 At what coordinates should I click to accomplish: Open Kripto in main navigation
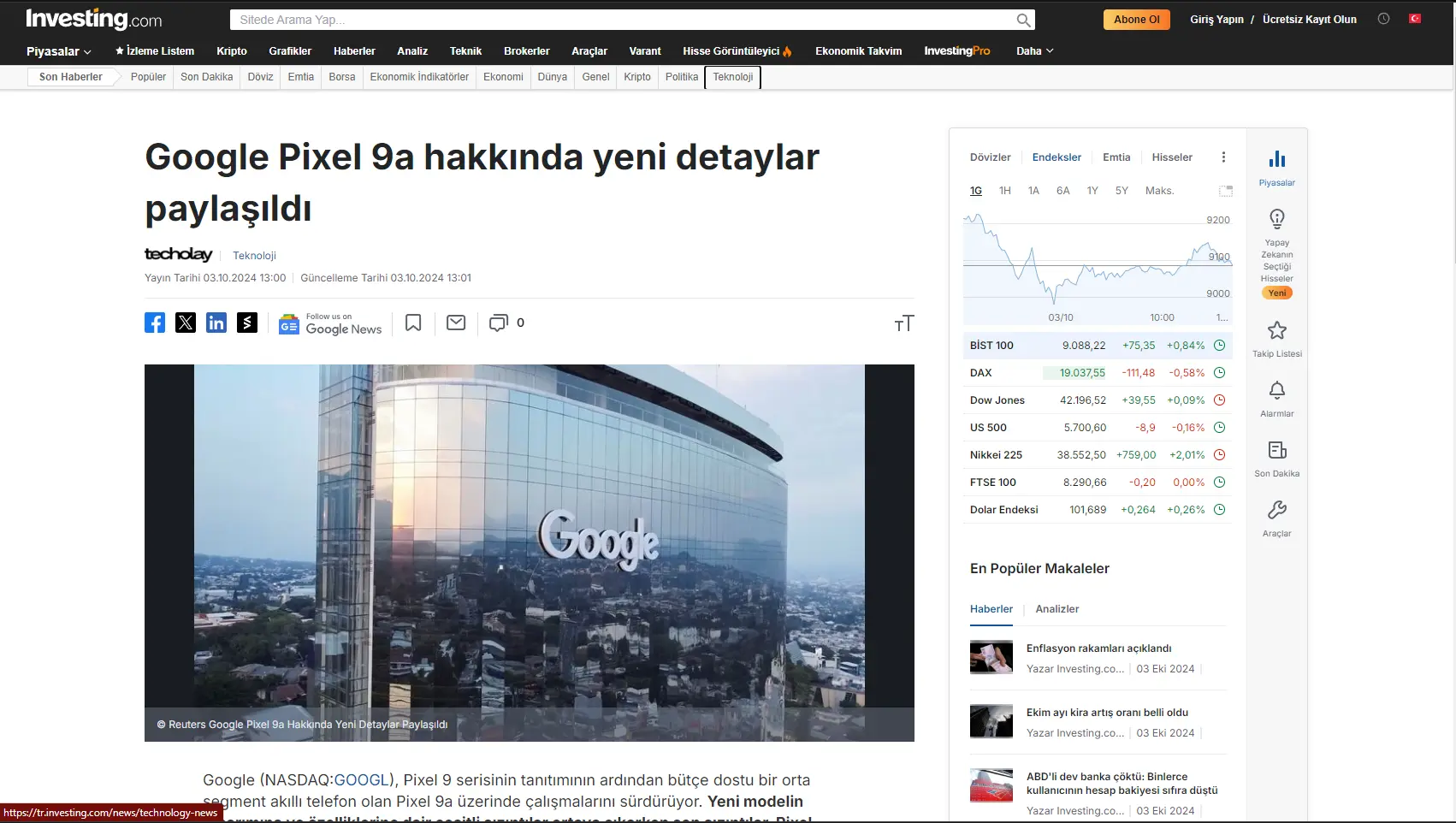232,51
